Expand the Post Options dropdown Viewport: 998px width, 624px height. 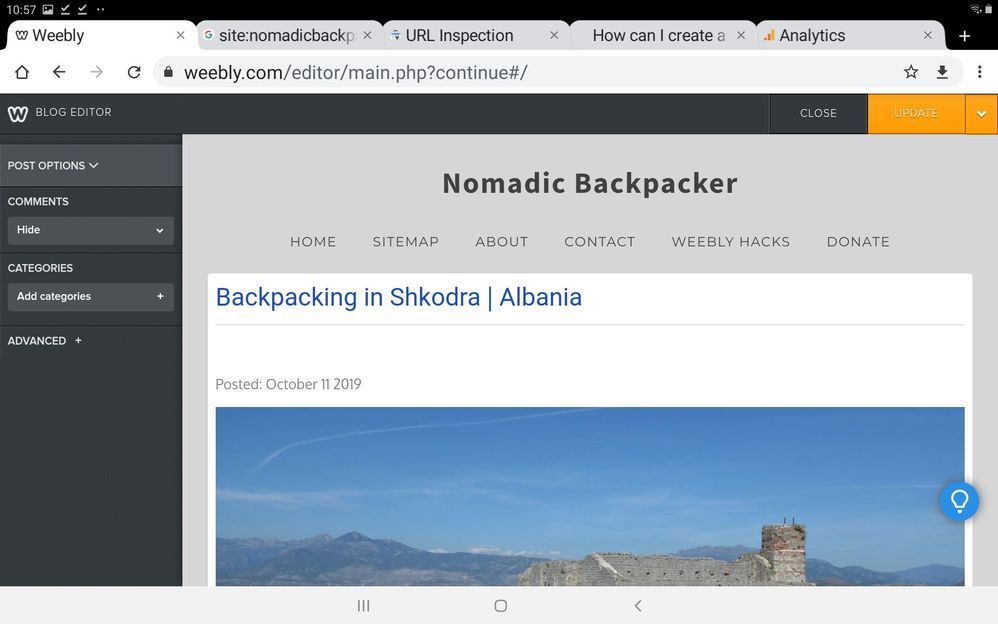(x=53, y=165)
